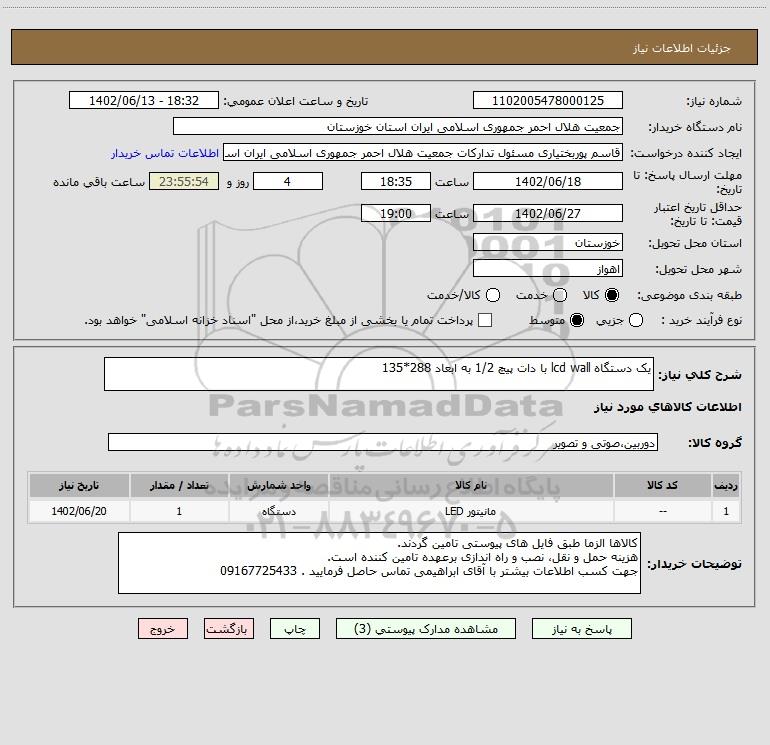Select the کالا radio button

pyautogui.click(x=612, y=295)
